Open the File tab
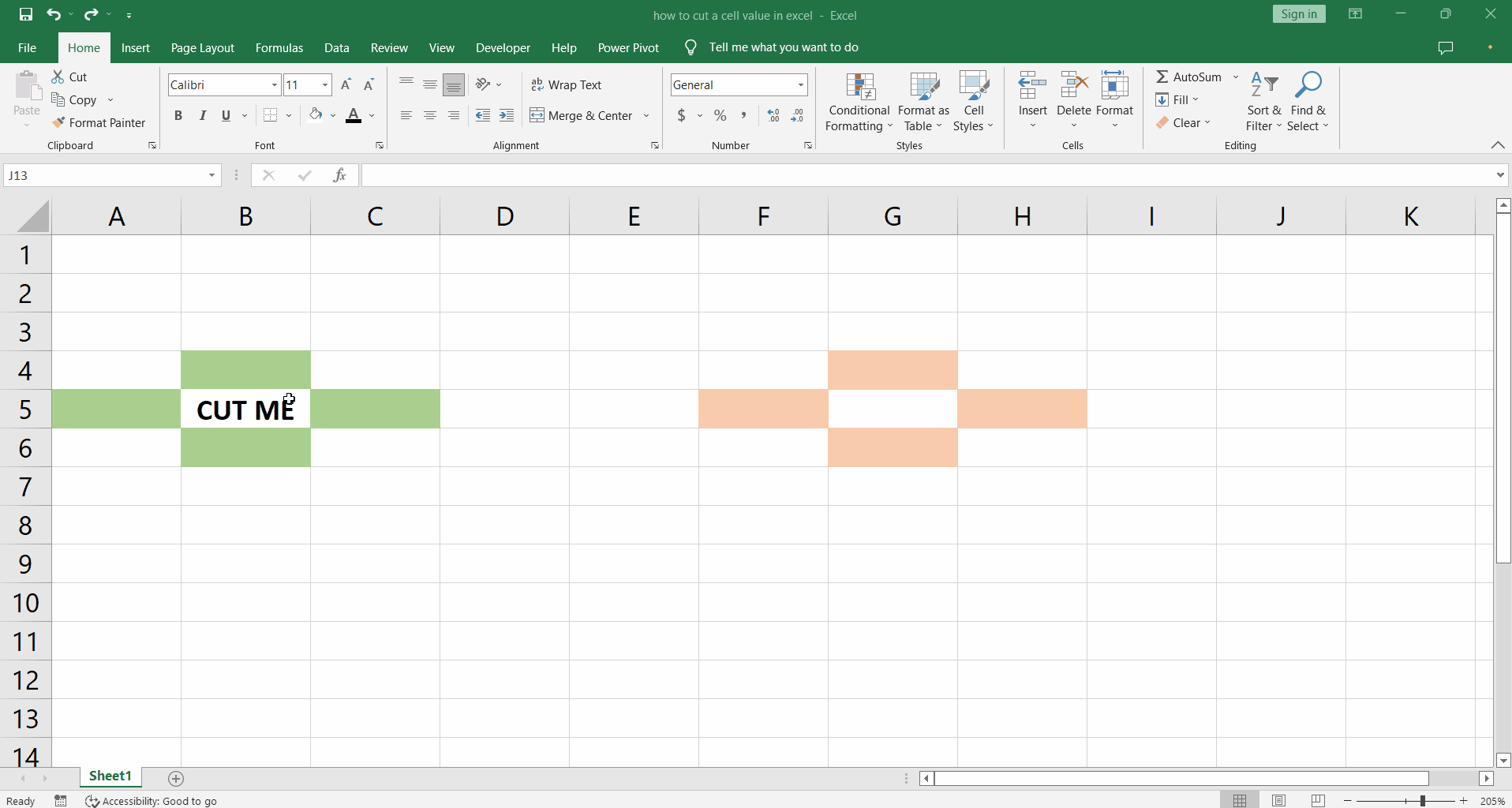The width and height of the screenshot is (1512, 808). pyautogui.click(x=27, y=47)
